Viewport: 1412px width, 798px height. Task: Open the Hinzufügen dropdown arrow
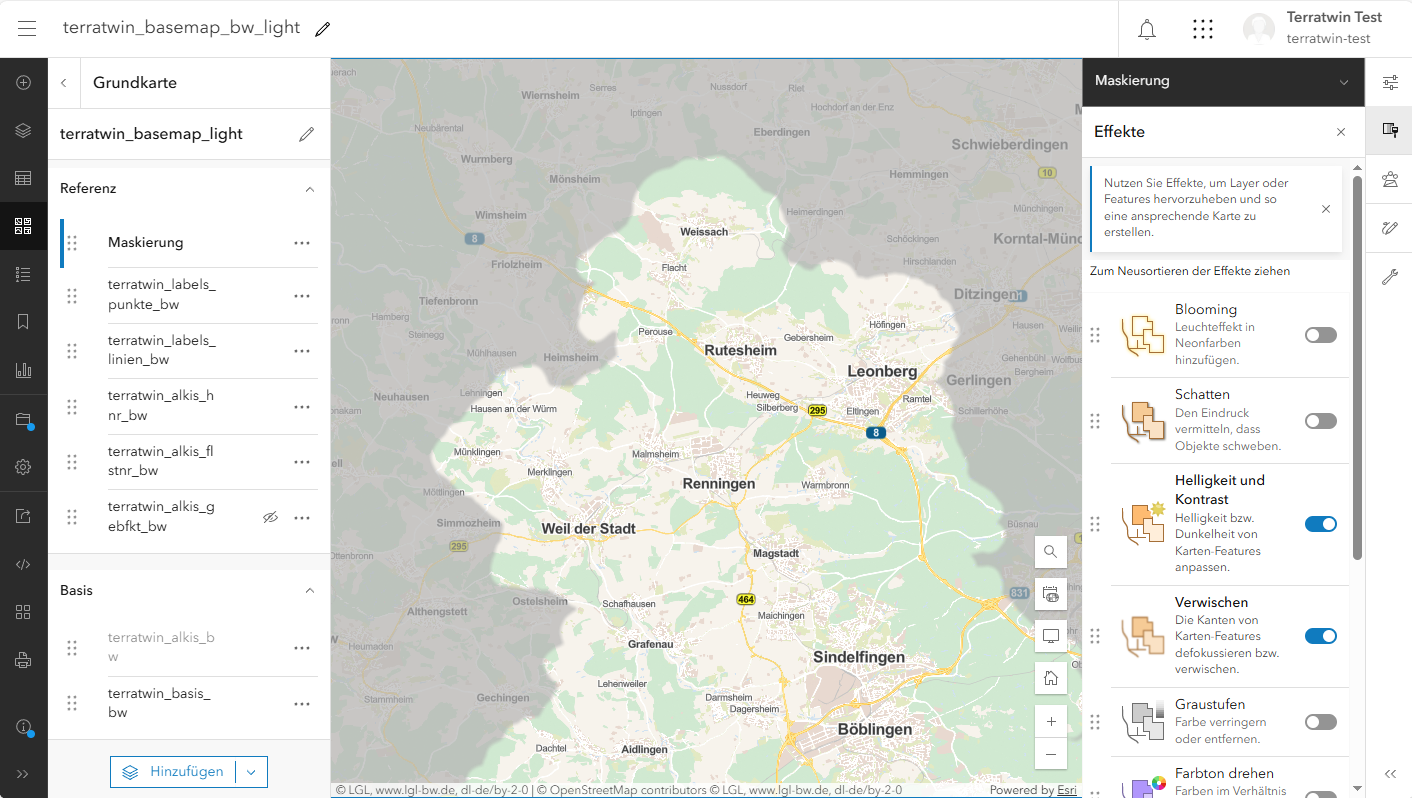tap(251, 772)
